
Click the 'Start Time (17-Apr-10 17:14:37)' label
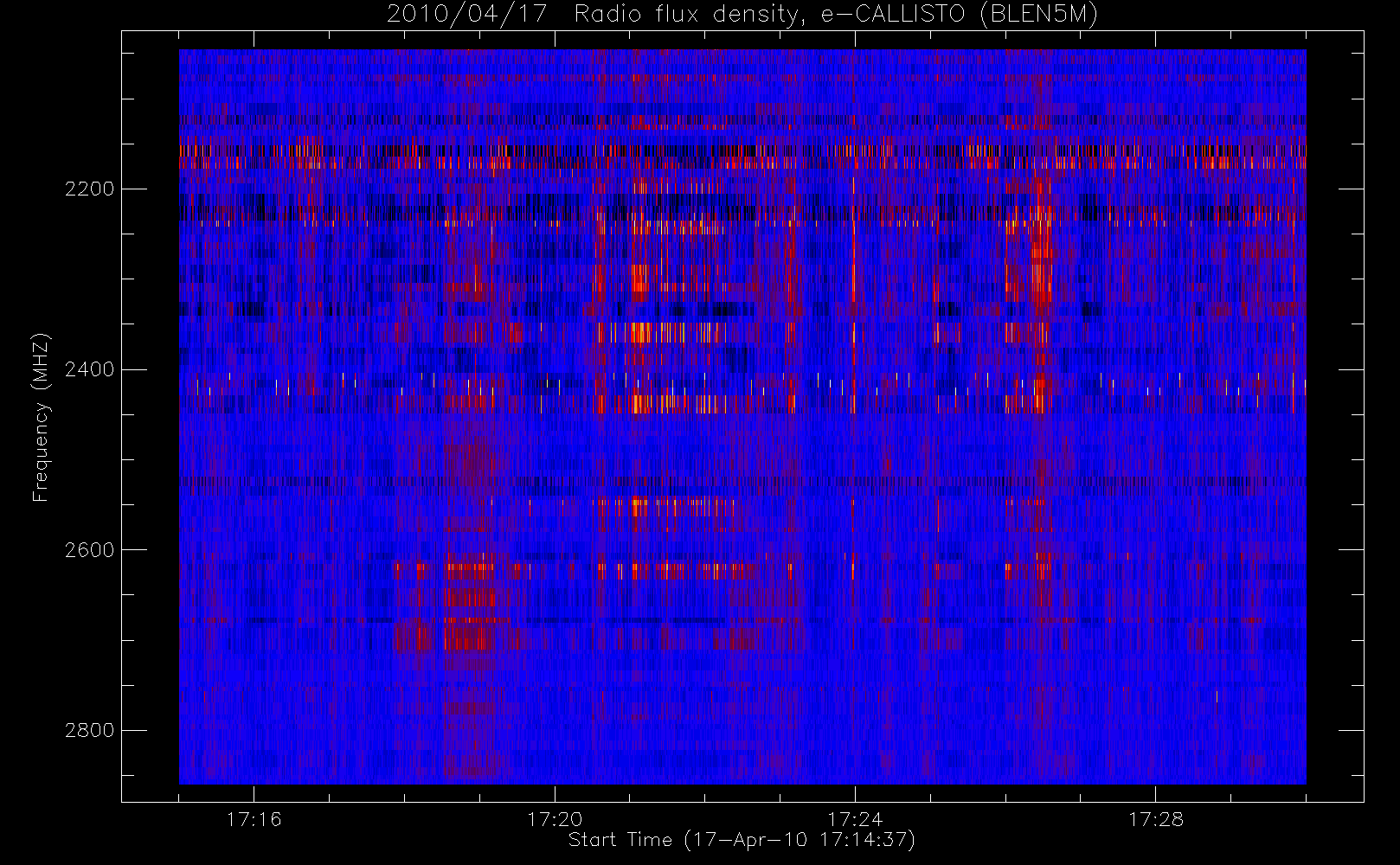point(742,840)
